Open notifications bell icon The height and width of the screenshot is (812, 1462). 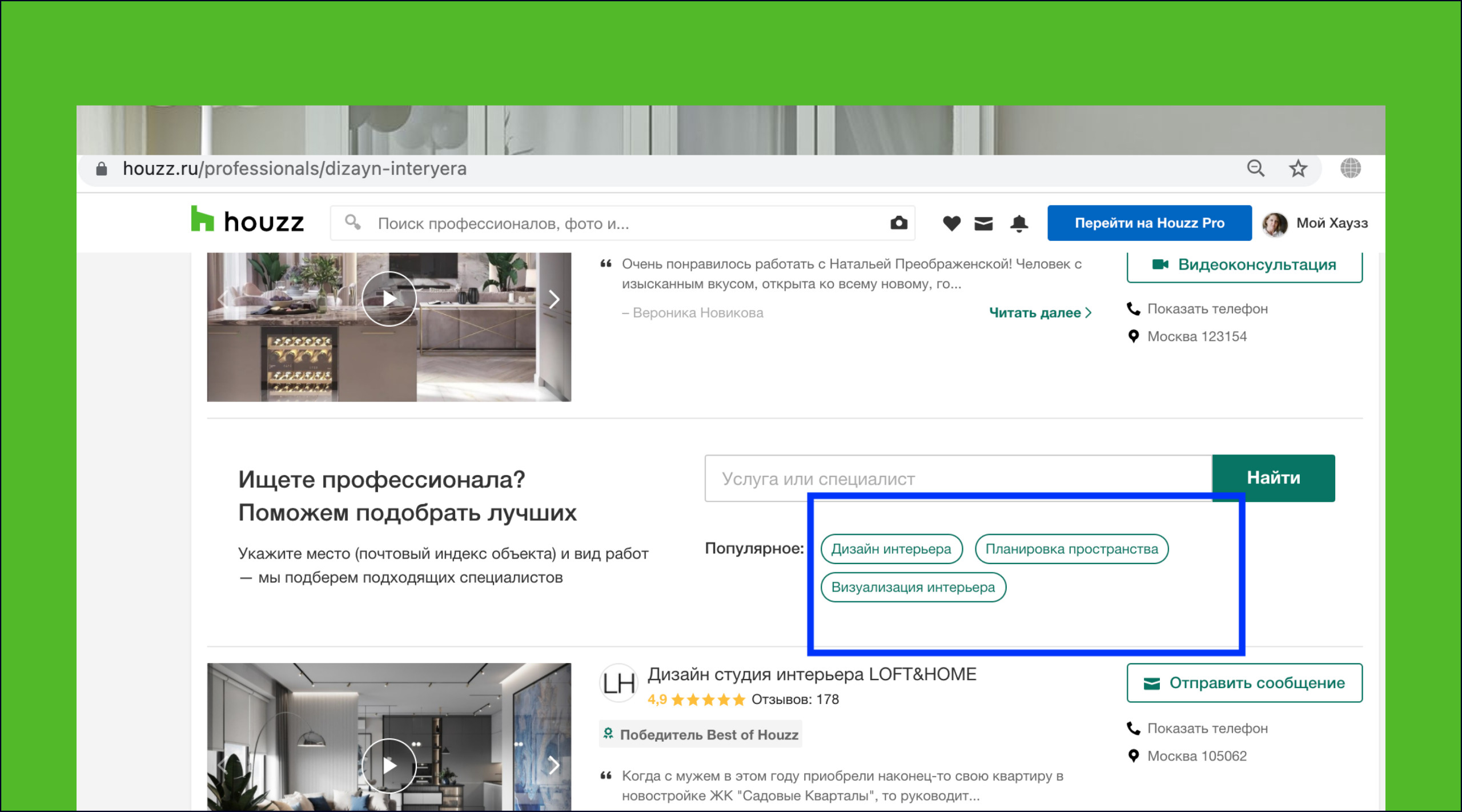(x=1019, y=223)
